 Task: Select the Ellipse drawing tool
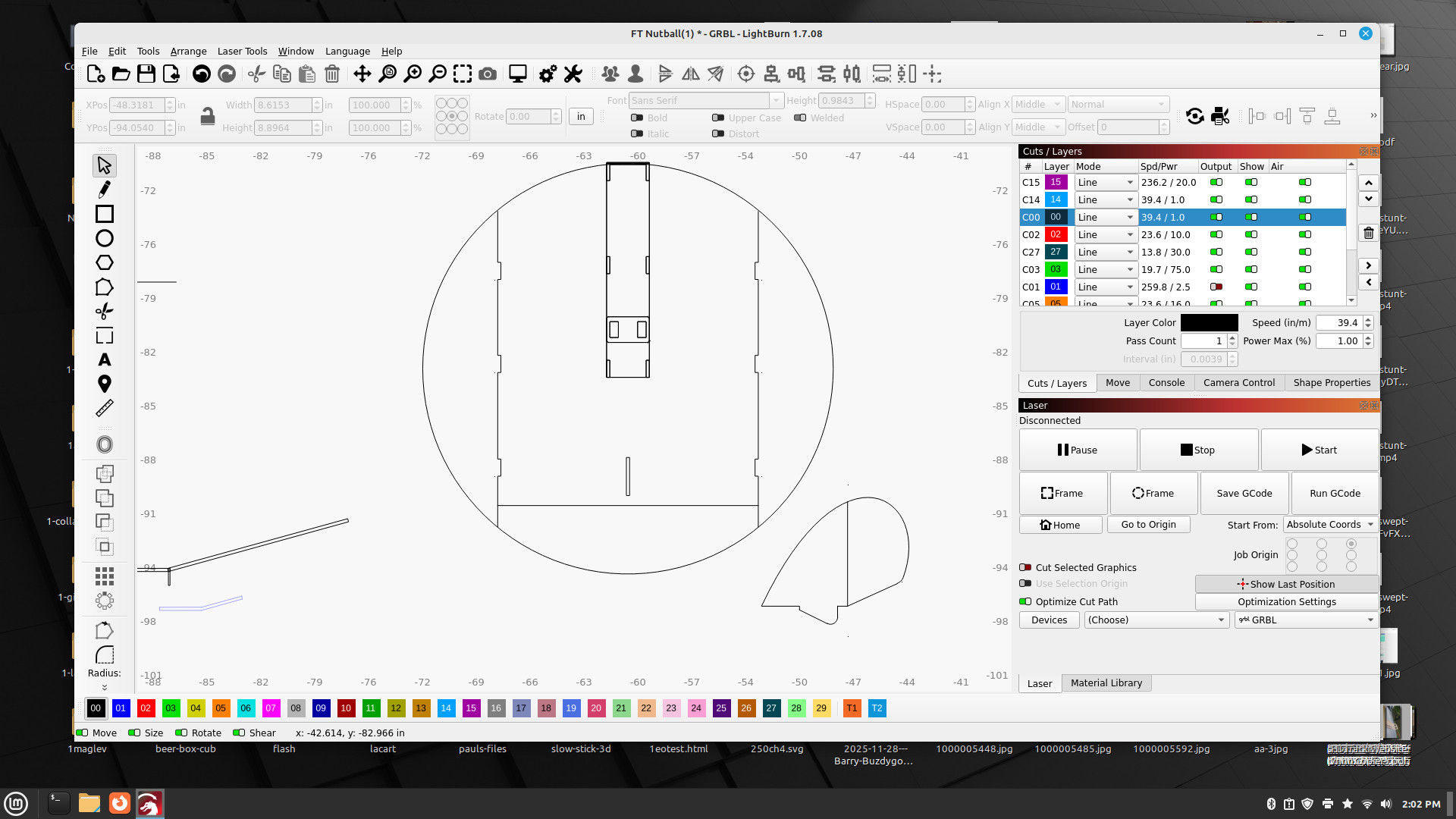(x=105, y=238)
